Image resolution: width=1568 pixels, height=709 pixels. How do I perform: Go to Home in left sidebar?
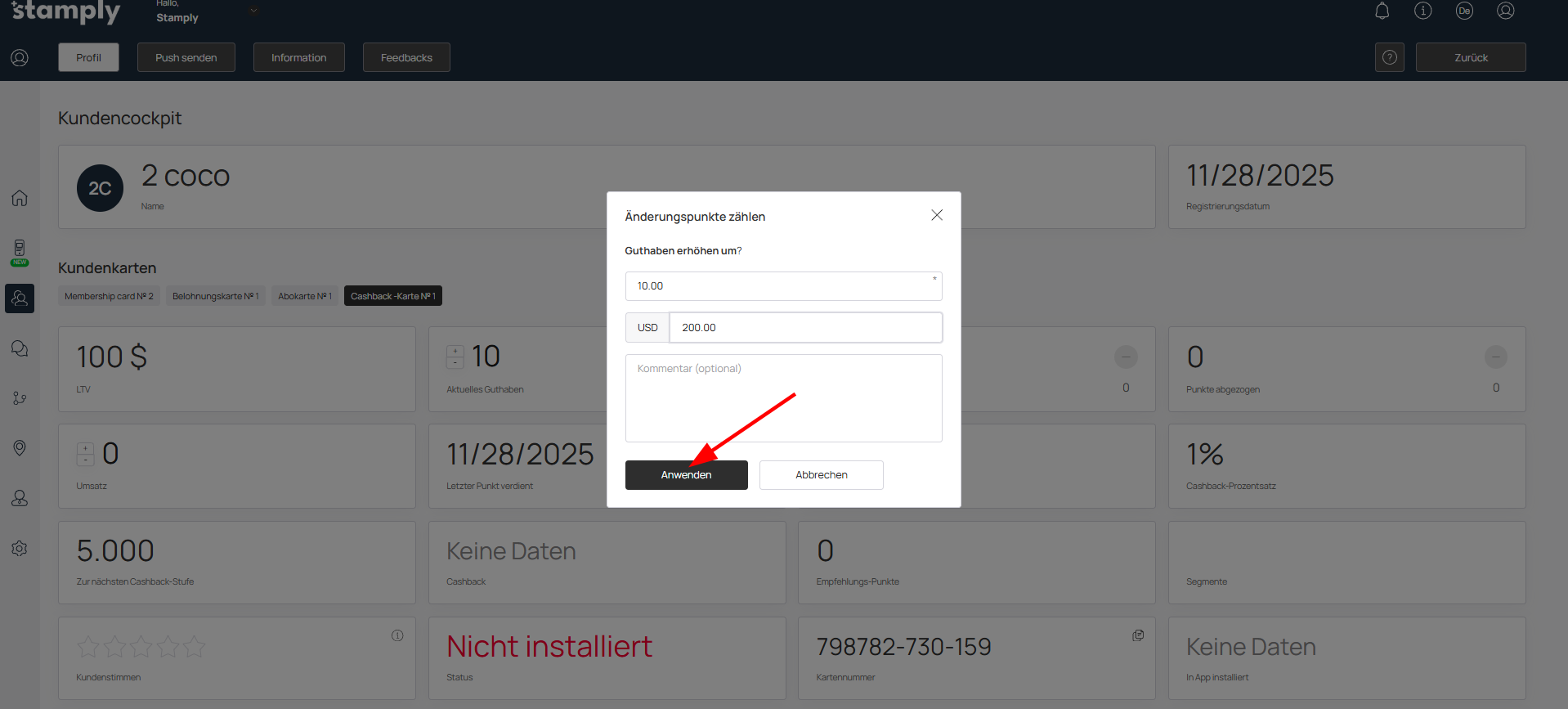20,198
